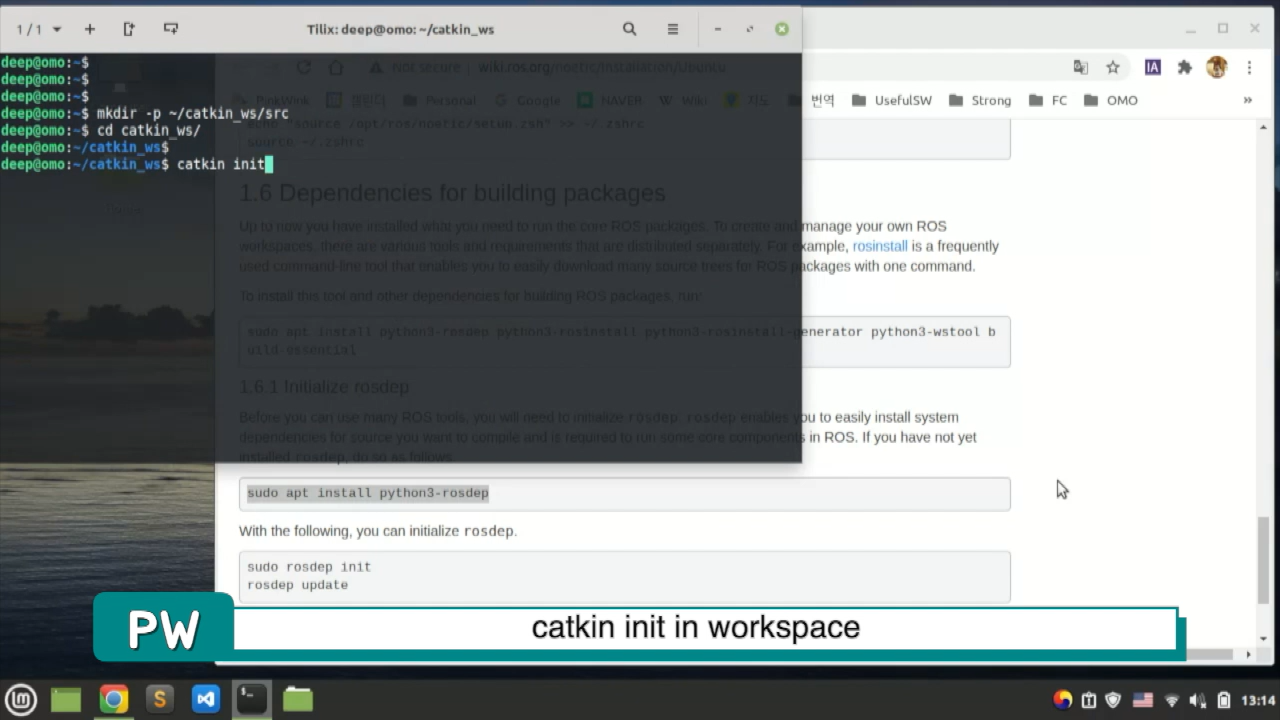Open the Wi-Fi network tray applet
This screenshot has width=1280, height=720.
point(1172,700)
